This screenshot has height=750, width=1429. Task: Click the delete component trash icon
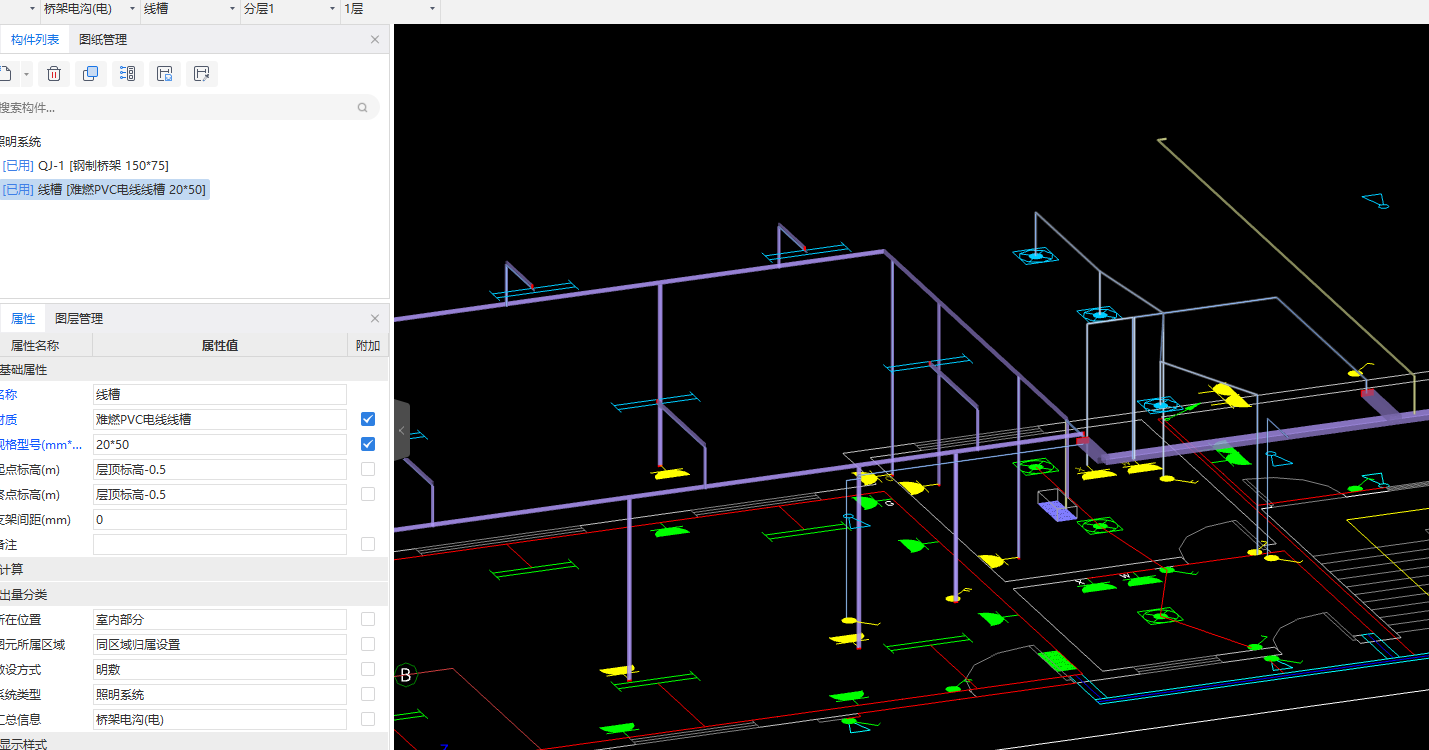click(x=54, y=74)
